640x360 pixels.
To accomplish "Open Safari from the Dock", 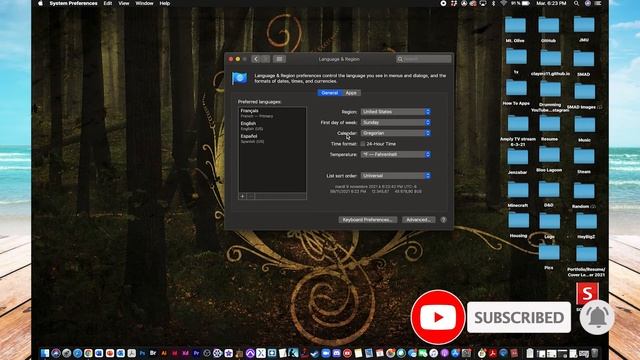I will click(x=77, y=353).
